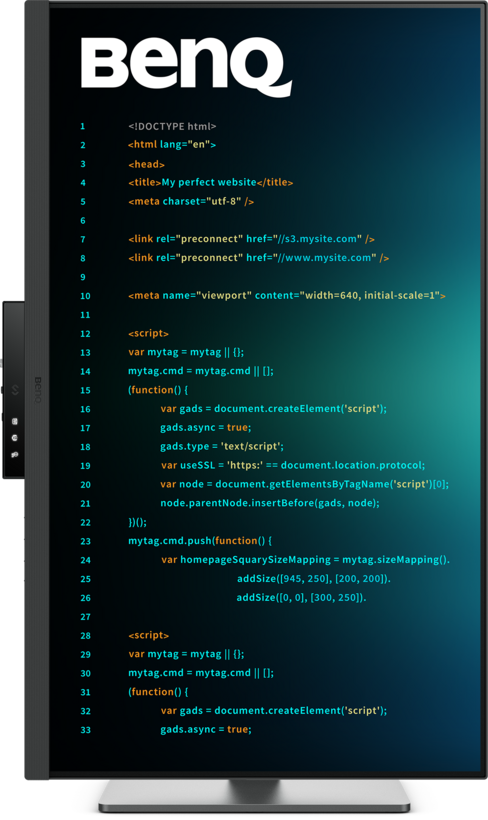Click 'mytag.cmd = mytag.cmd || [];' on line 30
The image size is (488, 820).
pyautogui.click(x=201, y=673)
